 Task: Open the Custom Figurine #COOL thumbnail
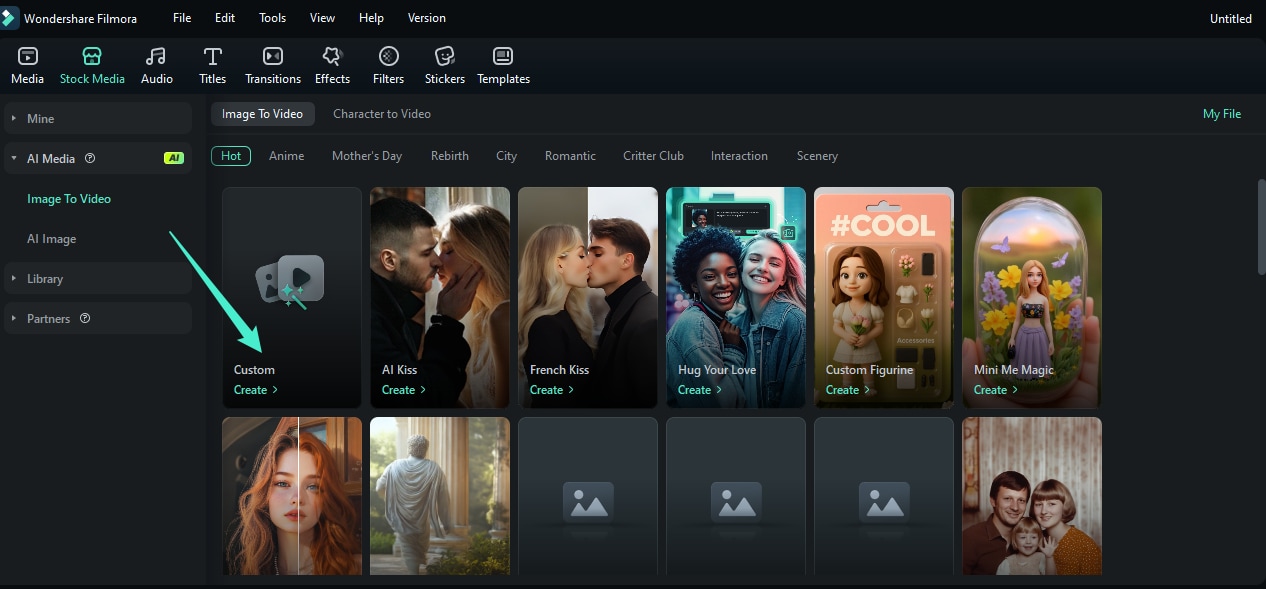tap(884, 297)
